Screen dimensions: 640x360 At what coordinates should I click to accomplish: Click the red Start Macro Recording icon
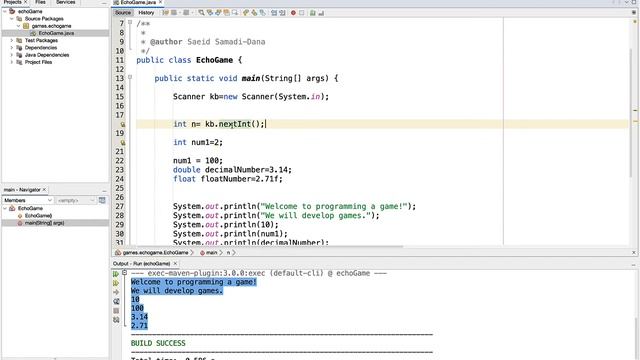click(x=293, y=13)
